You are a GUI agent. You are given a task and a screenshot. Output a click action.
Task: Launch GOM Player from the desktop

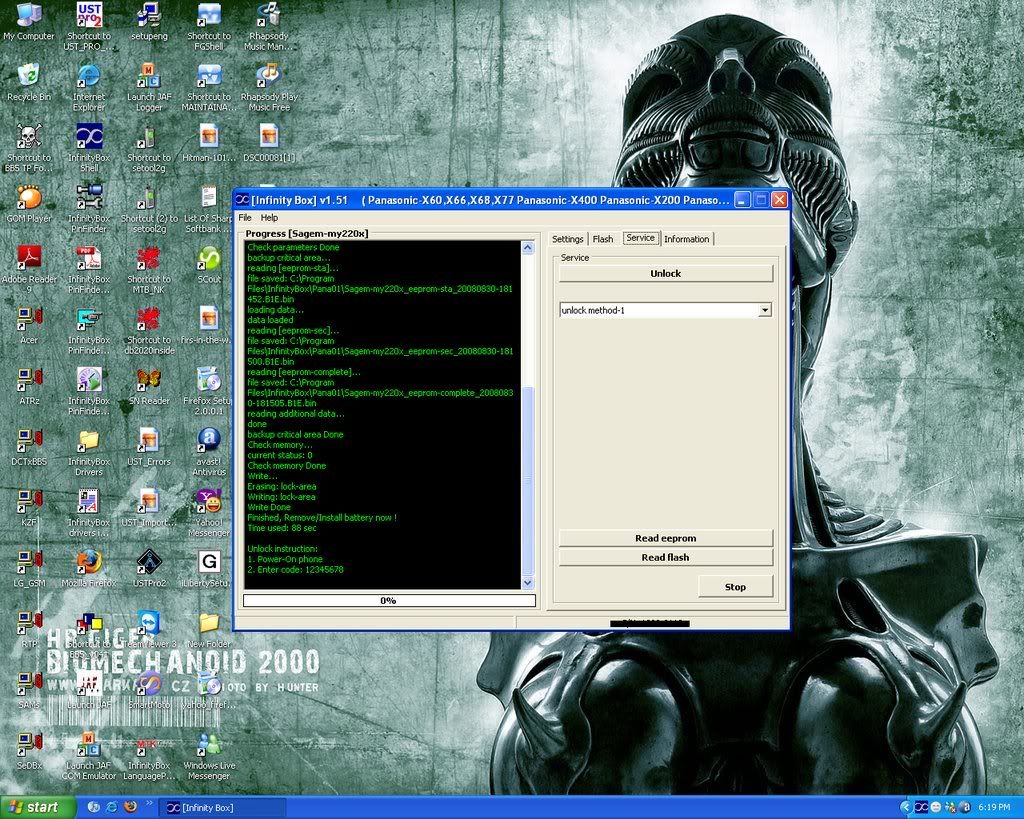[29, 197]
